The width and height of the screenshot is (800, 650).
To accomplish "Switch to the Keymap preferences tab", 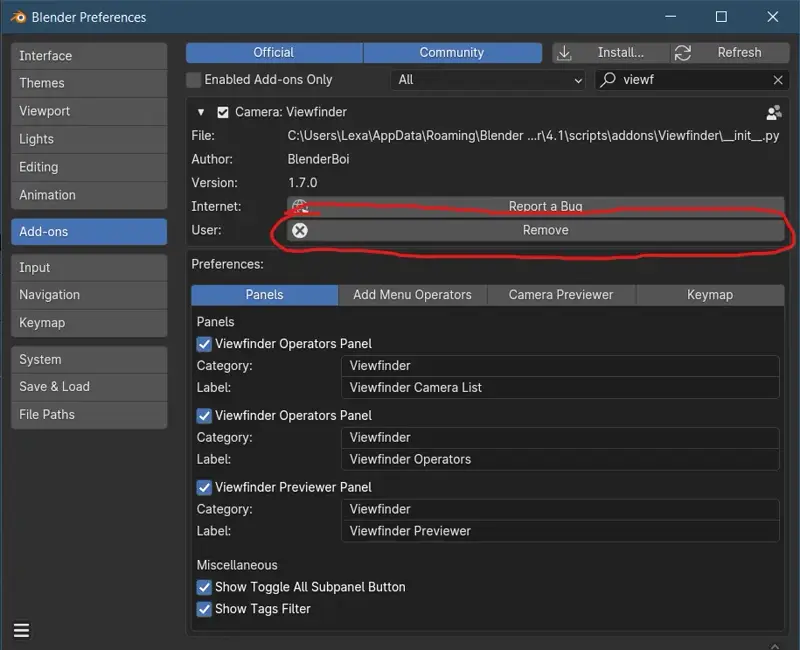I will click(x=710, y=295).
